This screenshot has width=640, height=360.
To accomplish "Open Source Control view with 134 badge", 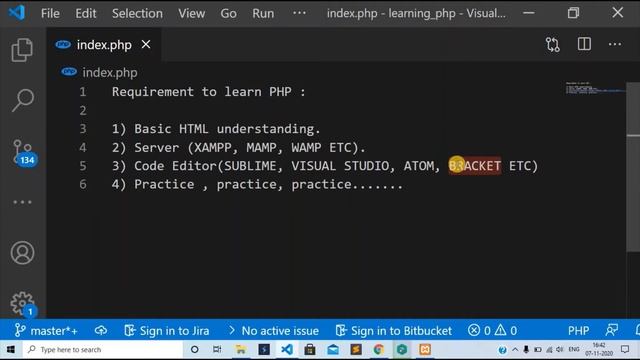I will (24, 152).
